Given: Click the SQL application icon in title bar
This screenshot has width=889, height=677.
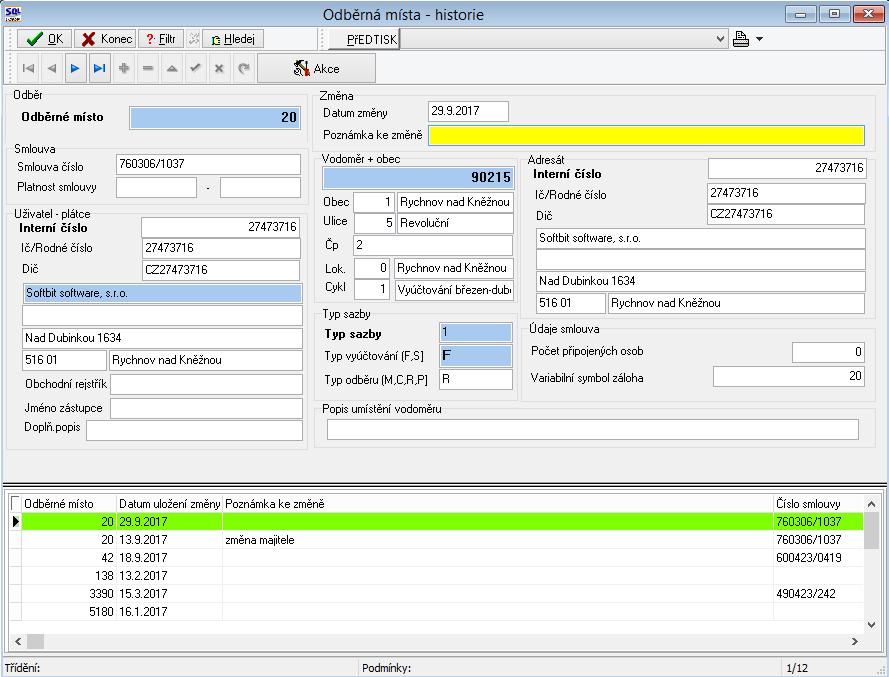Looking at the screenshot, I should click(12, 14).
